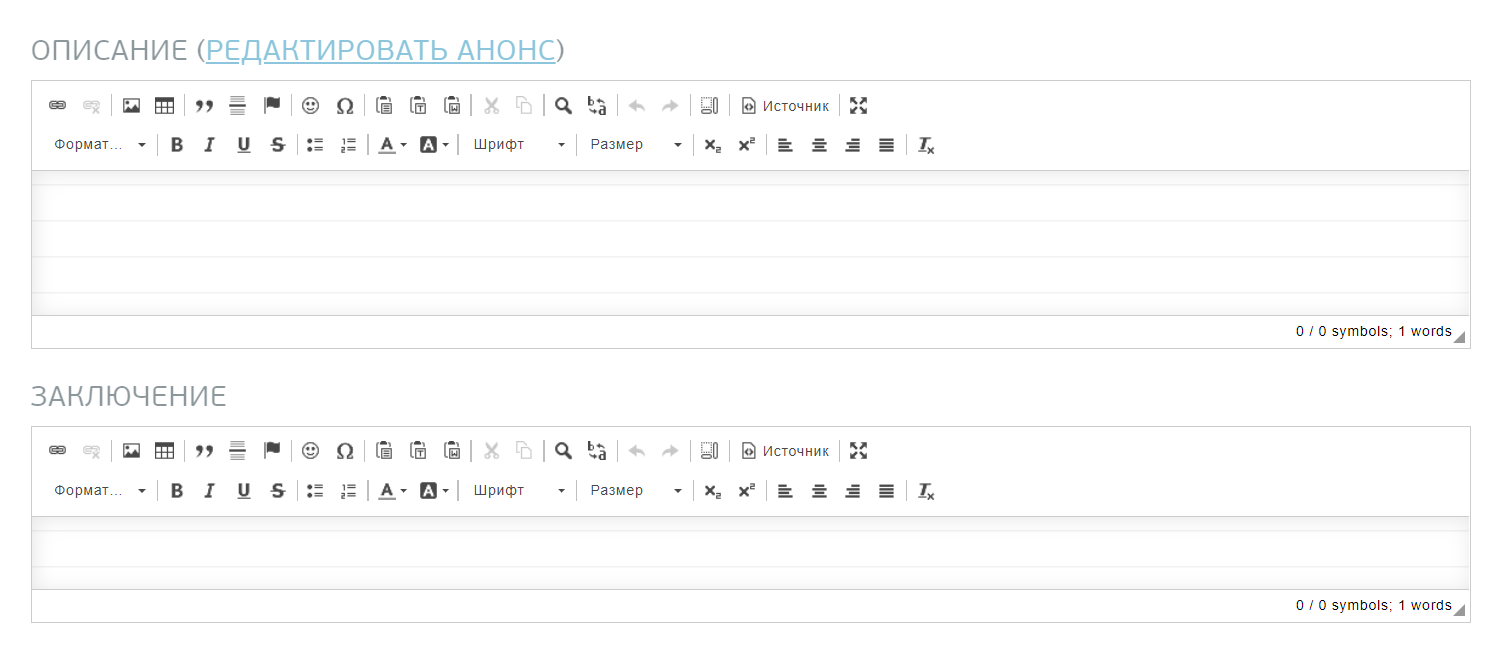Image resolution: width=1501 pixels, height=647 pixels.
Task: Open the smiley picker in Описание toolbar
Action: coord(311,106)
